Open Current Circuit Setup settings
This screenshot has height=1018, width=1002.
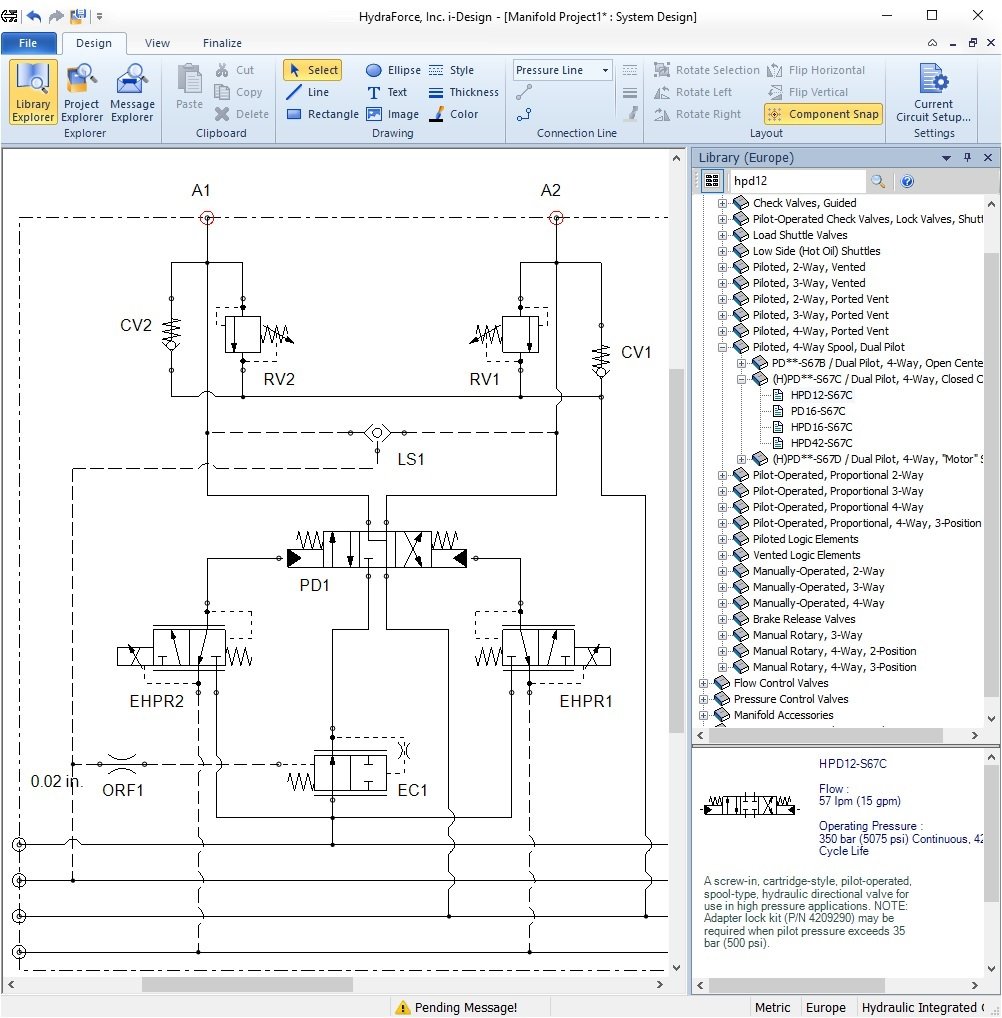(x=933, y=95)
